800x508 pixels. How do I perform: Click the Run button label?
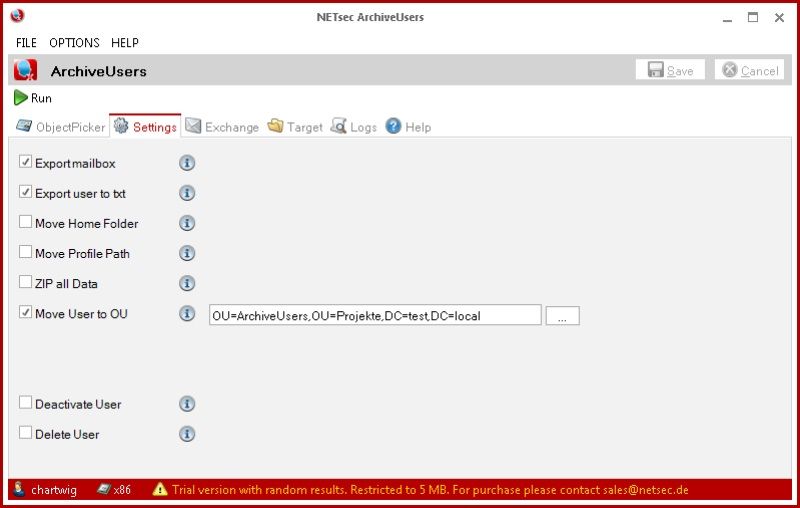[x=41, y=98]
